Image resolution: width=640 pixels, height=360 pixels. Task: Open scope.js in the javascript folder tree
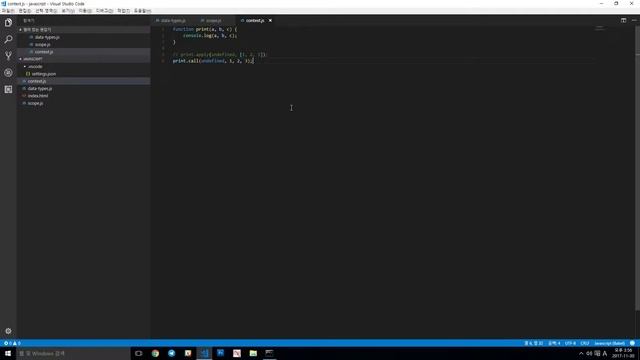(35, 103)
